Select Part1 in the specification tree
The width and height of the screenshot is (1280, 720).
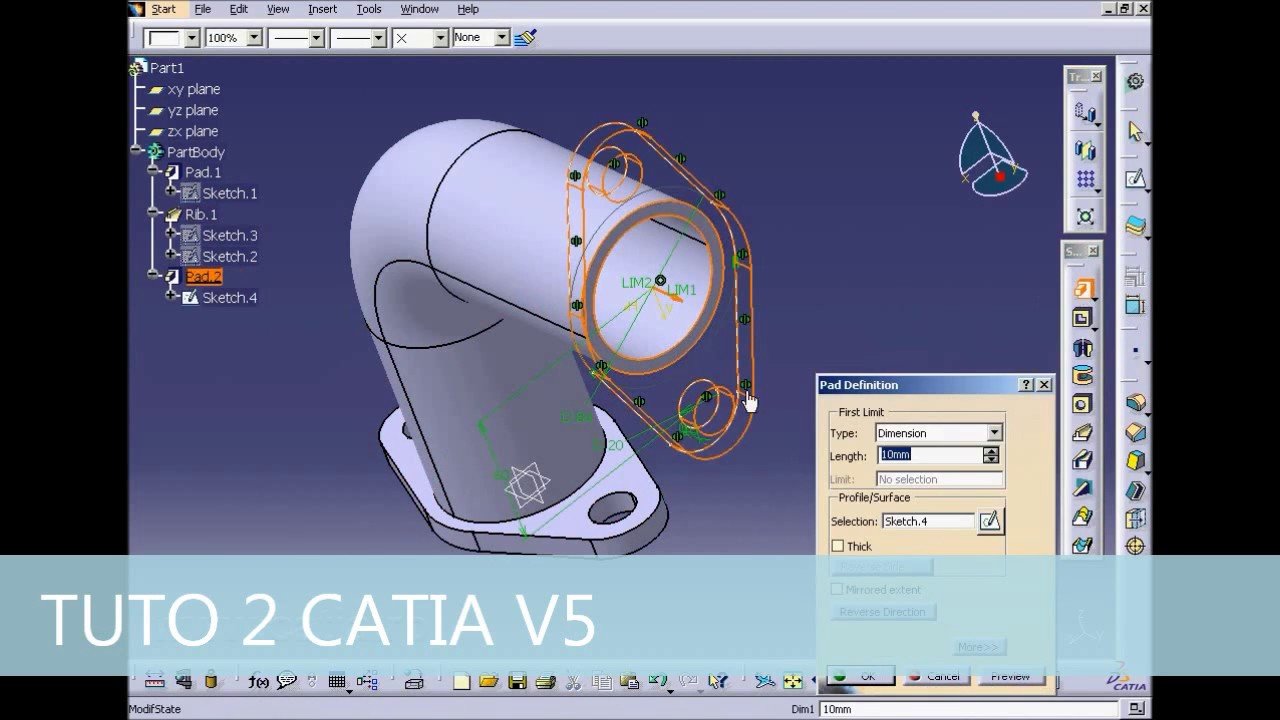166,68
